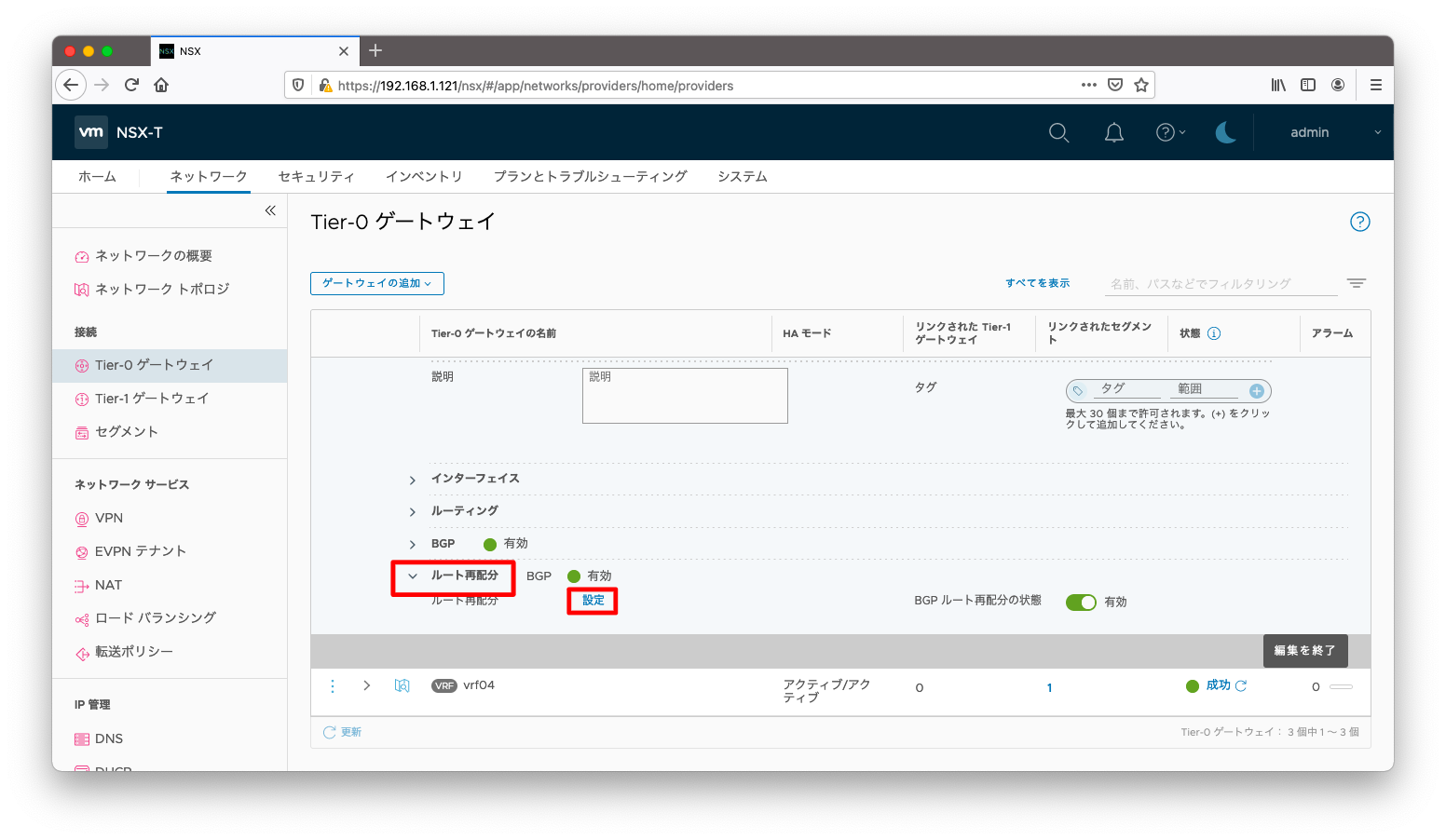Image resolution: width=1446 pixels, height=840 pixels.
Task: Switch to ネットワーク tab
Action: point(209,177)
